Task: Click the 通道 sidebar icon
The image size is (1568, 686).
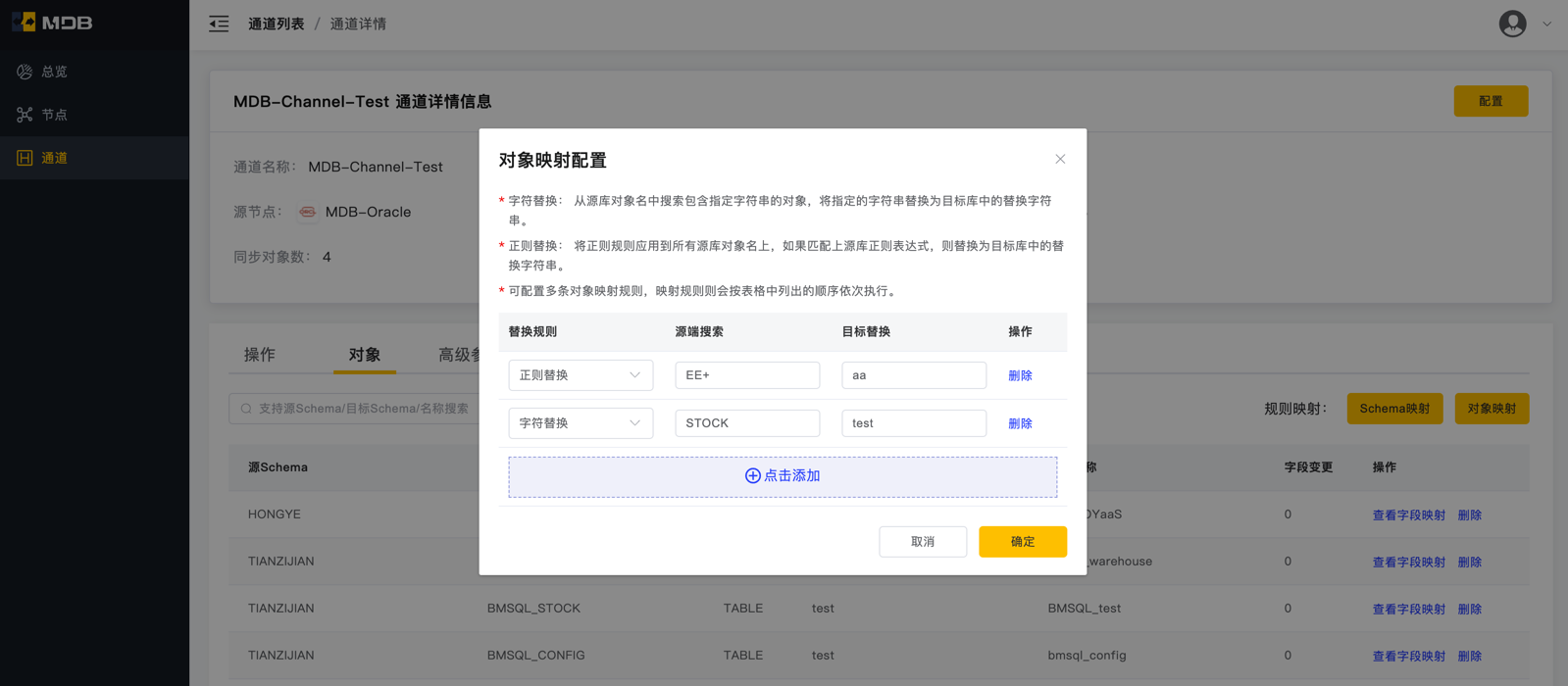Action: click(25, 158)
